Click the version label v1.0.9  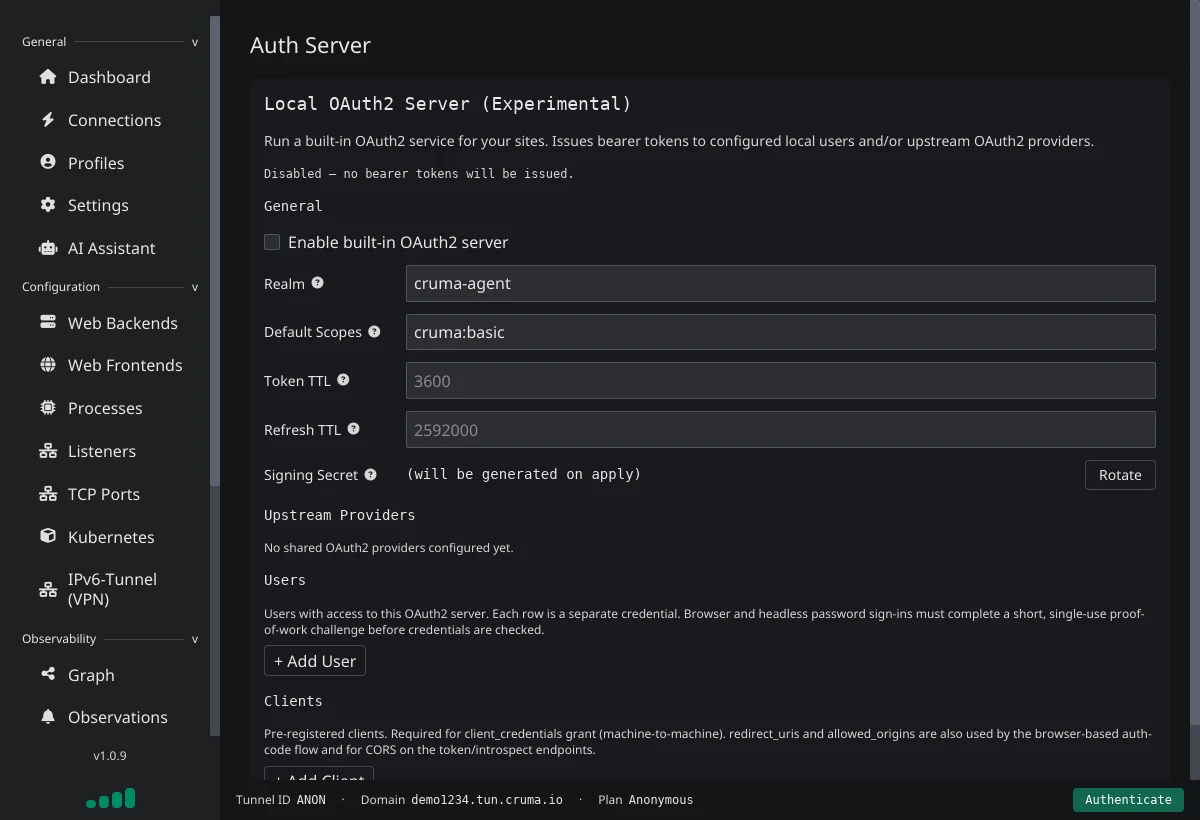click(x=110, y=755)
